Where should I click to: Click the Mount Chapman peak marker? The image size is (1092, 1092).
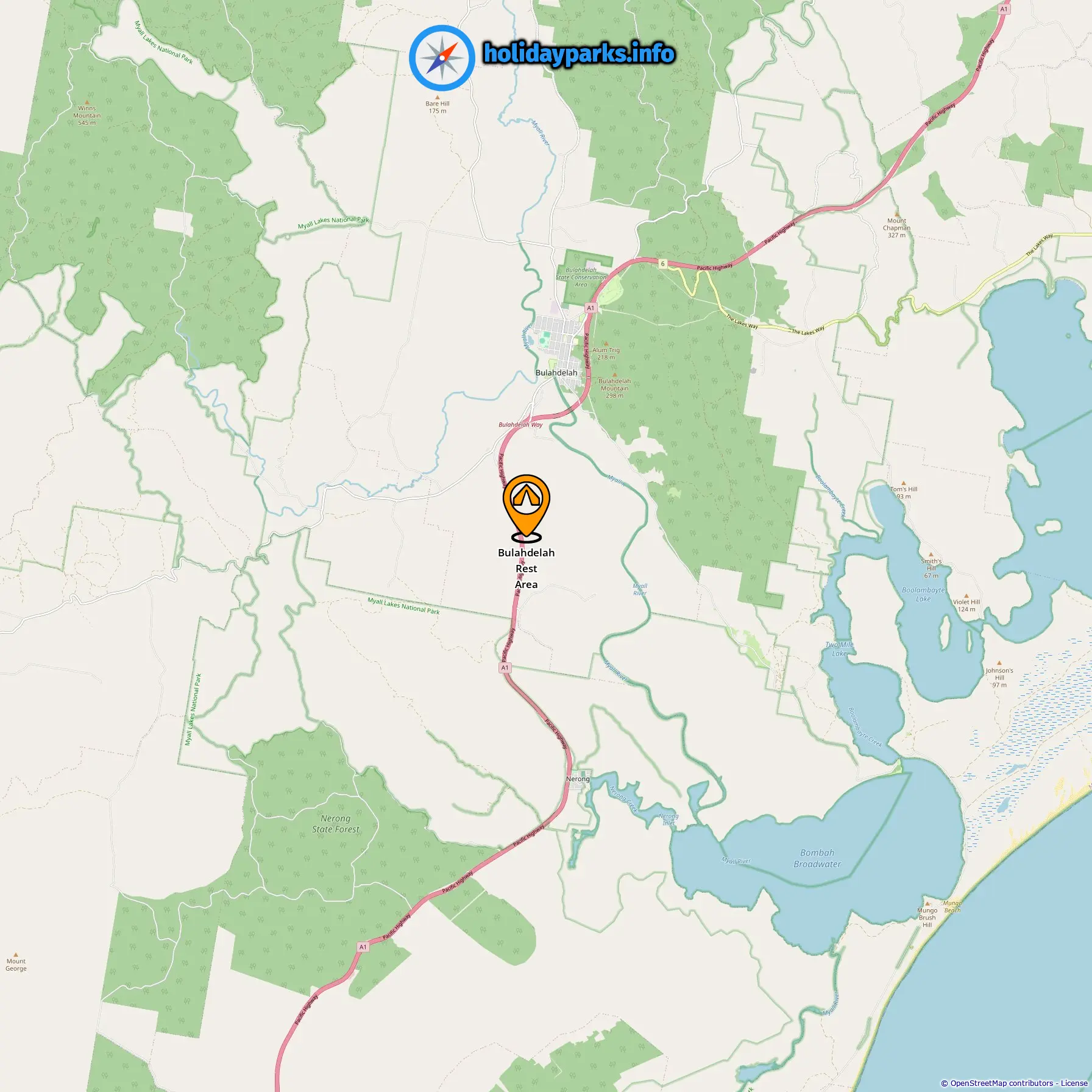point(896,214)
